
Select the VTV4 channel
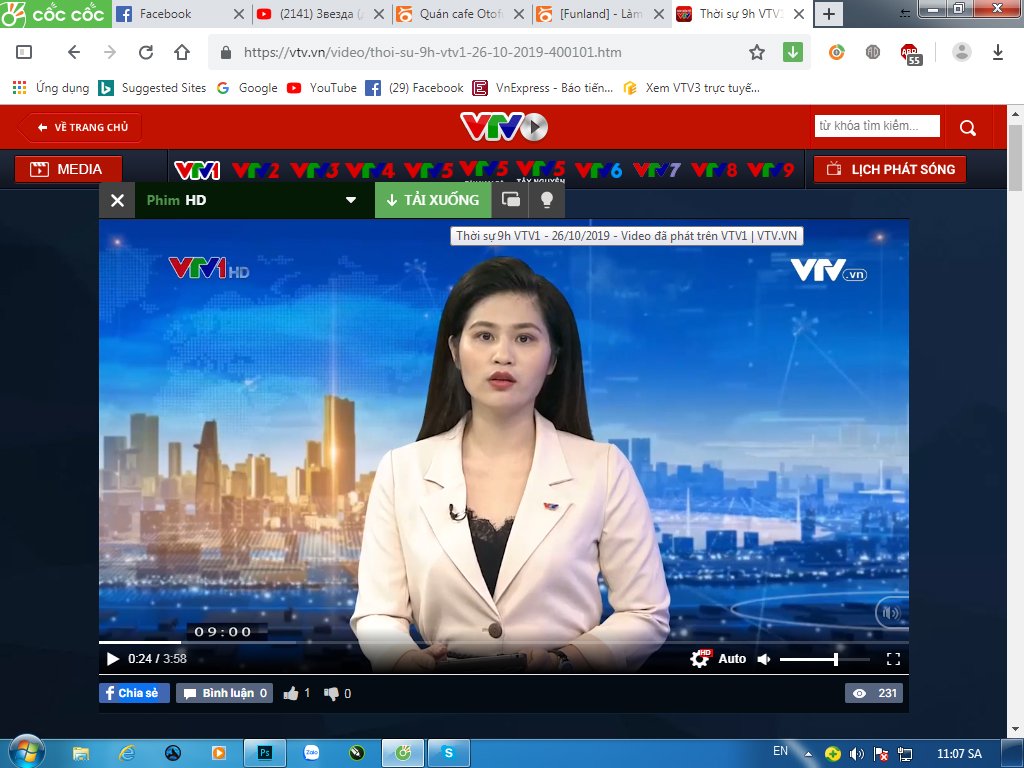click(370, 170)
